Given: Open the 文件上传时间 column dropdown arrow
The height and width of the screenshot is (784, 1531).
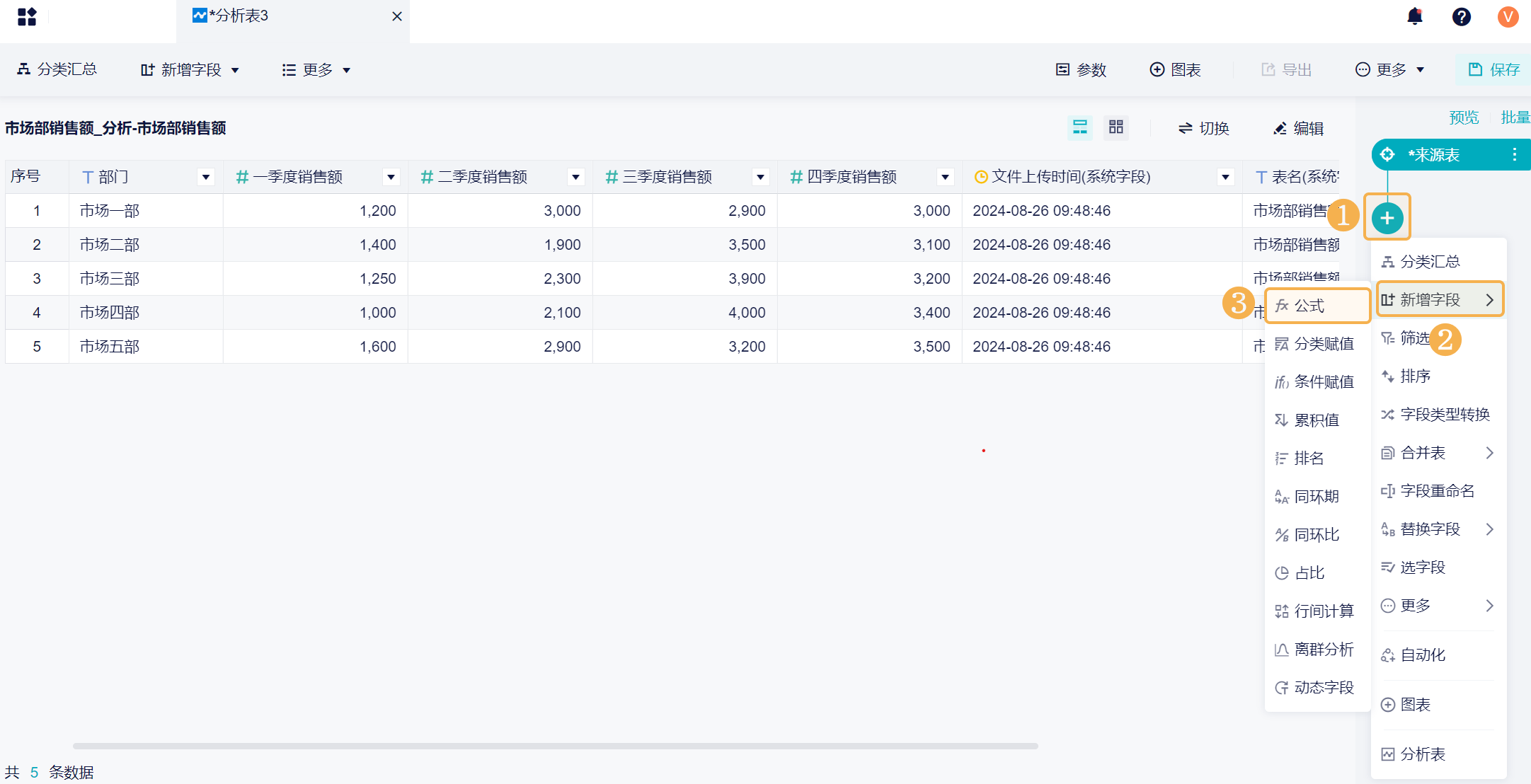Looking at the screenshot, I should click(1225, 177).
